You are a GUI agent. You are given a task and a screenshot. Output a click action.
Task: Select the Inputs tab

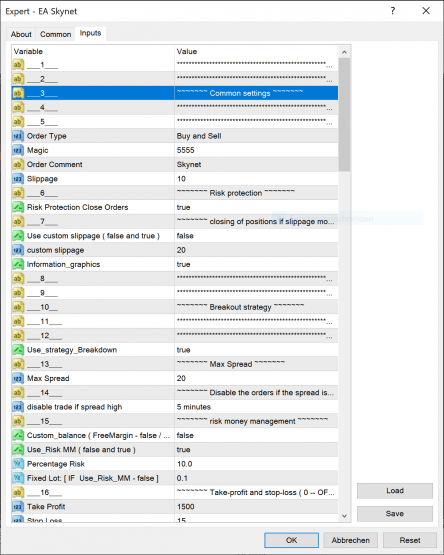[90, 33]
